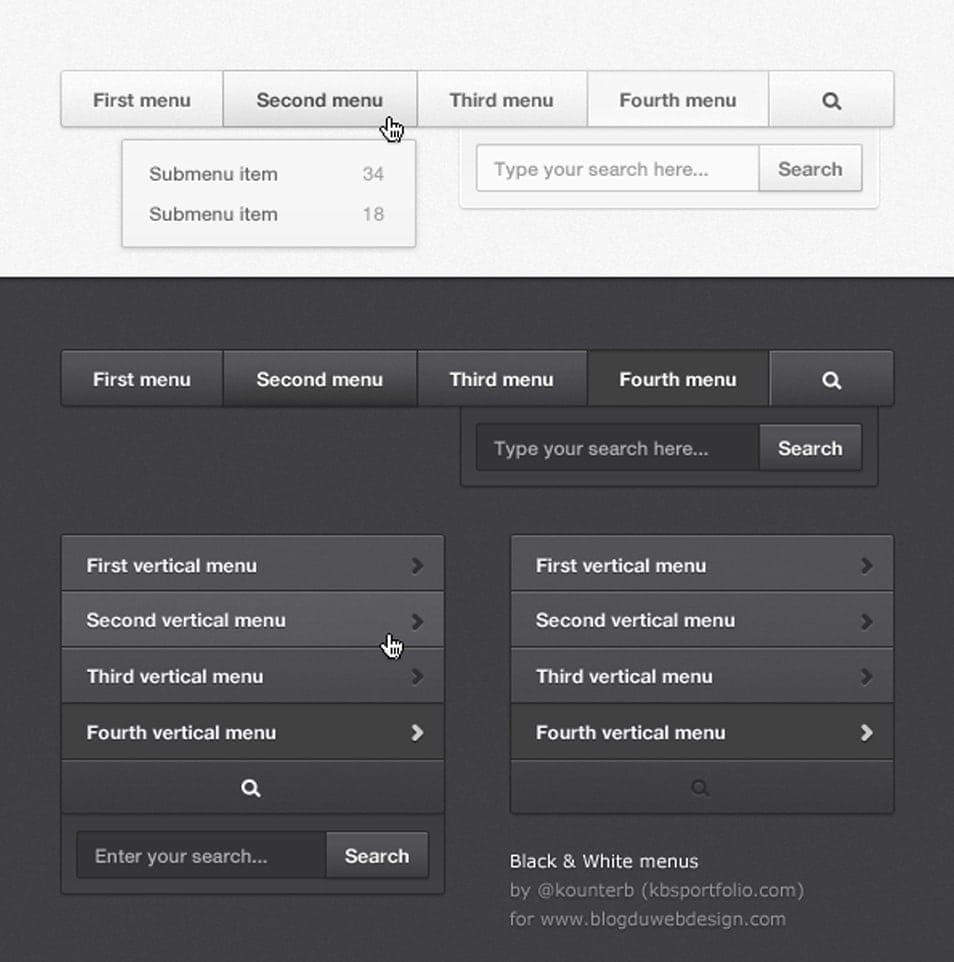Expand Third vertical menu arrow in the right panel
954x962 pixels.
tap(867, 676)
